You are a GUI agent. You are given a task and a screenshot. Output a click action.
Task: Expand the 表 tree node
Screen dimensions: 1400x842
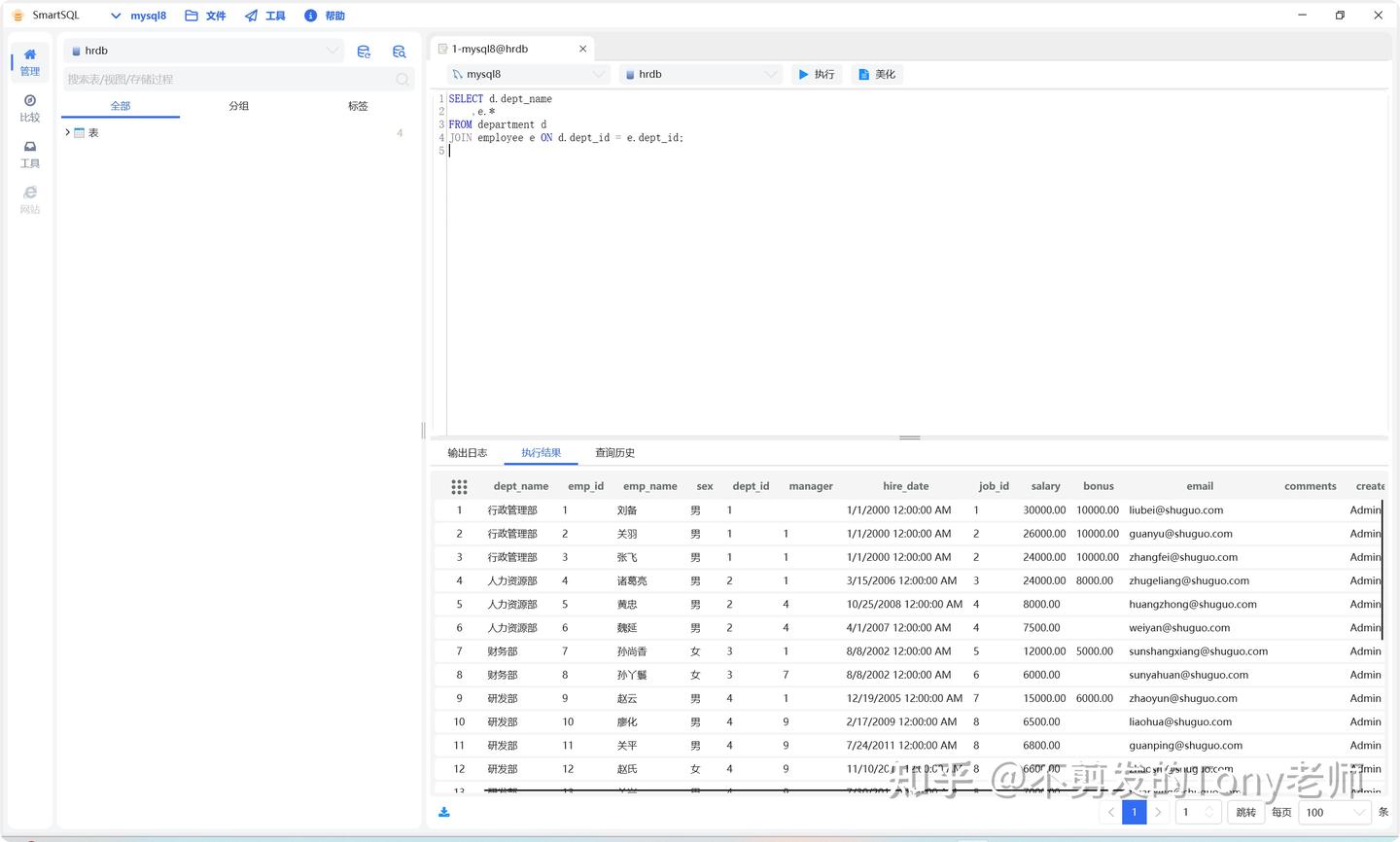coord(67,132)
